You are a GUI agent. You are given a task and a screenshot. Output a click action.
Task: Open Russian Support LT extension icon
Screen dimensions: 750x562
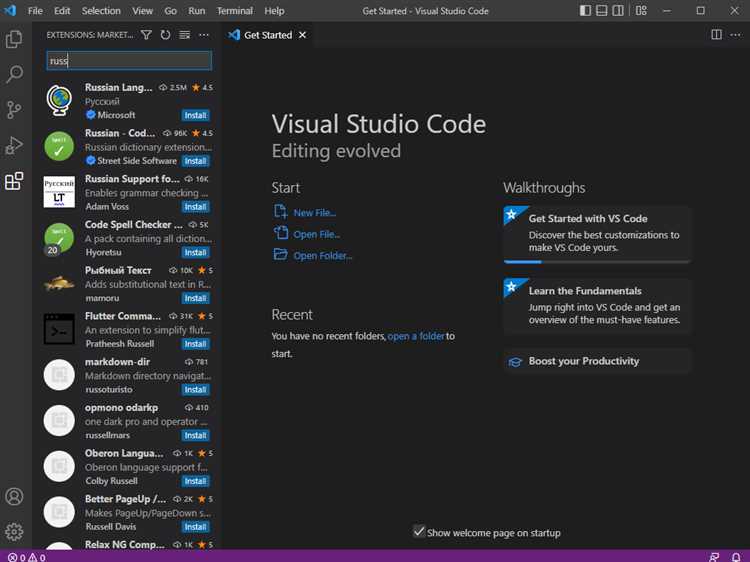tap(59, 192)
